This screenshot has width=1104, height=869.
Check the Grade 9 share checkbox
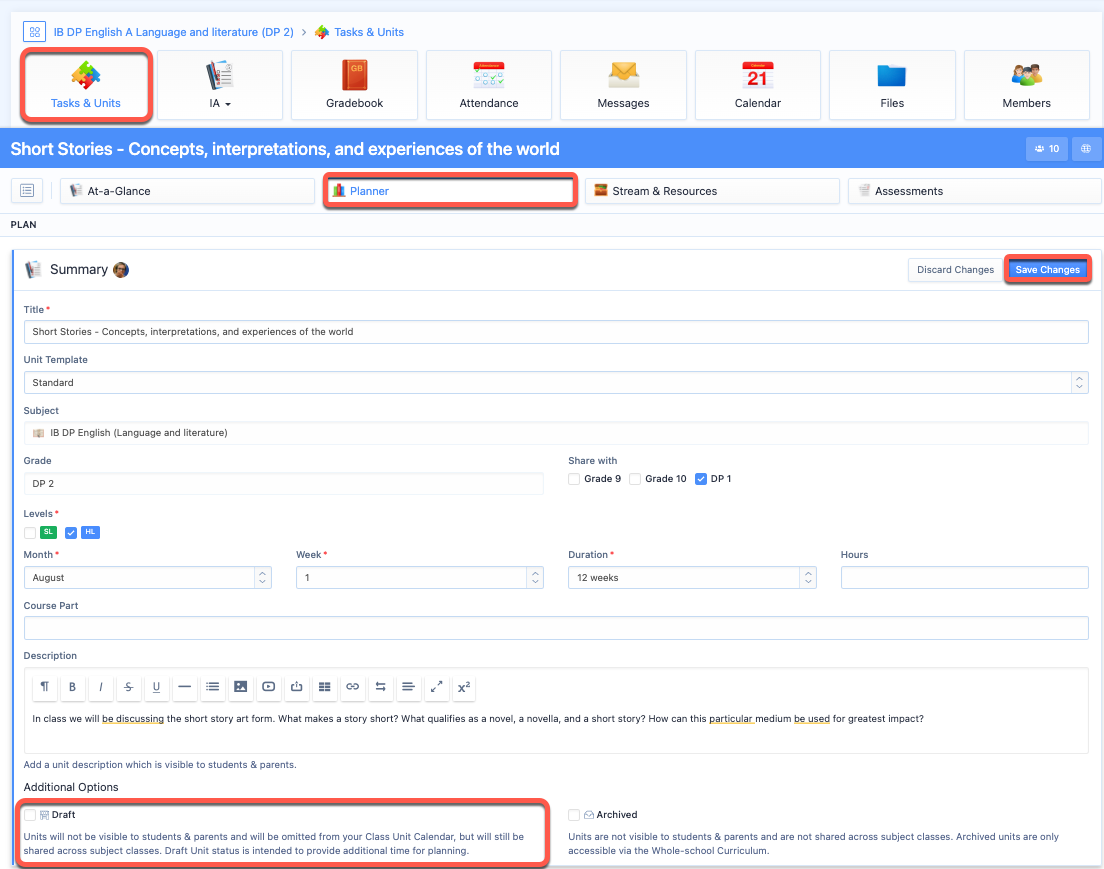pos(575,479)
